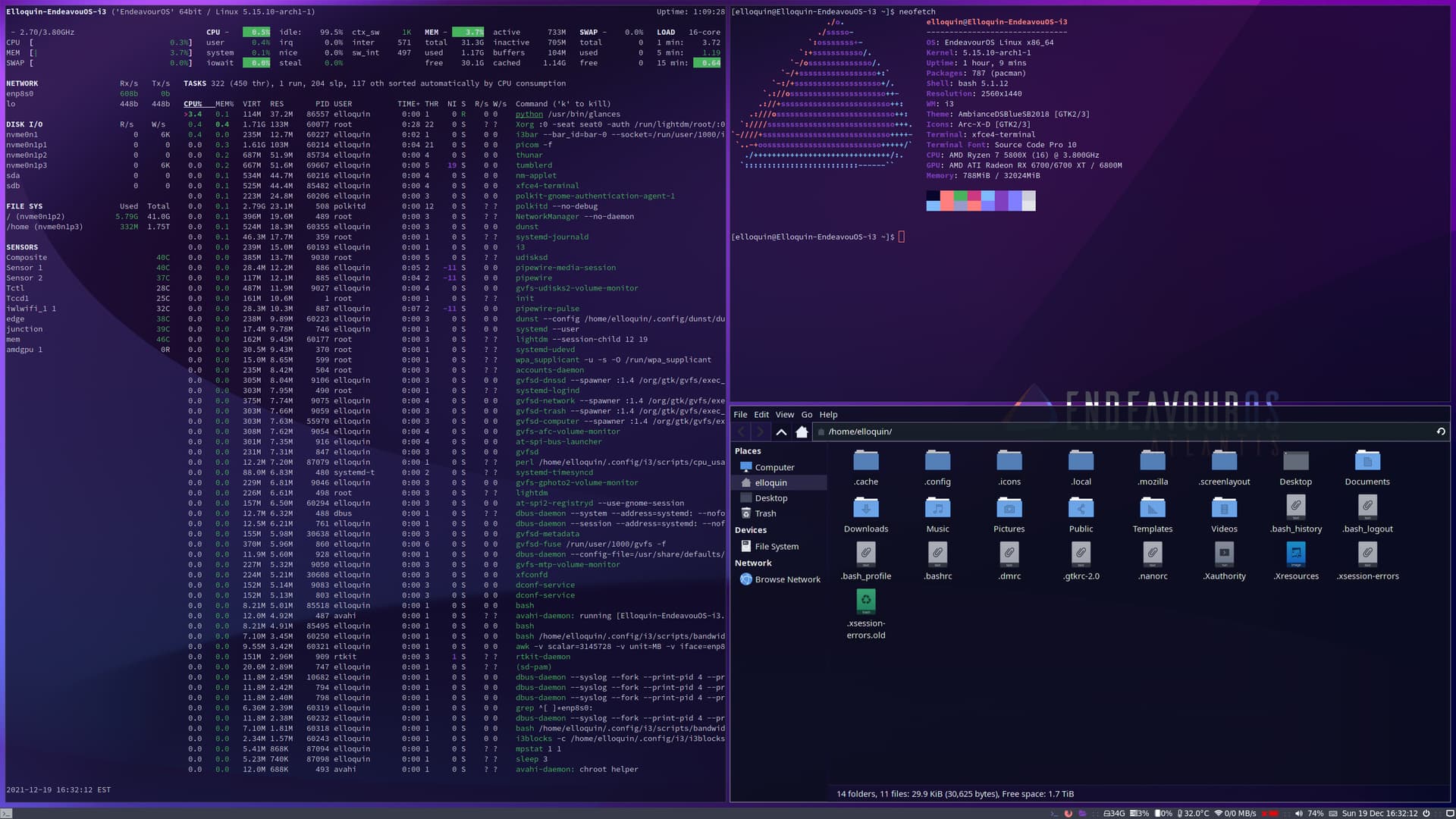Image resolution: width=1456 pixels, height=819 pixels.
Task: Open the .icons folder
Action: coord(1009,467)
